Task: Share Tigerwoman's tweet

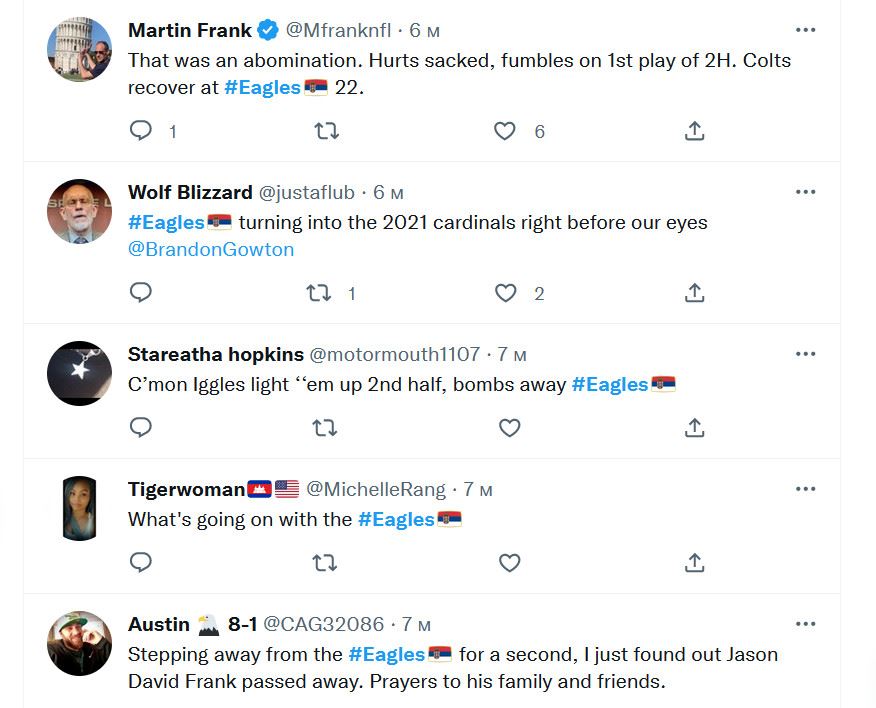Action: [694, 562]
